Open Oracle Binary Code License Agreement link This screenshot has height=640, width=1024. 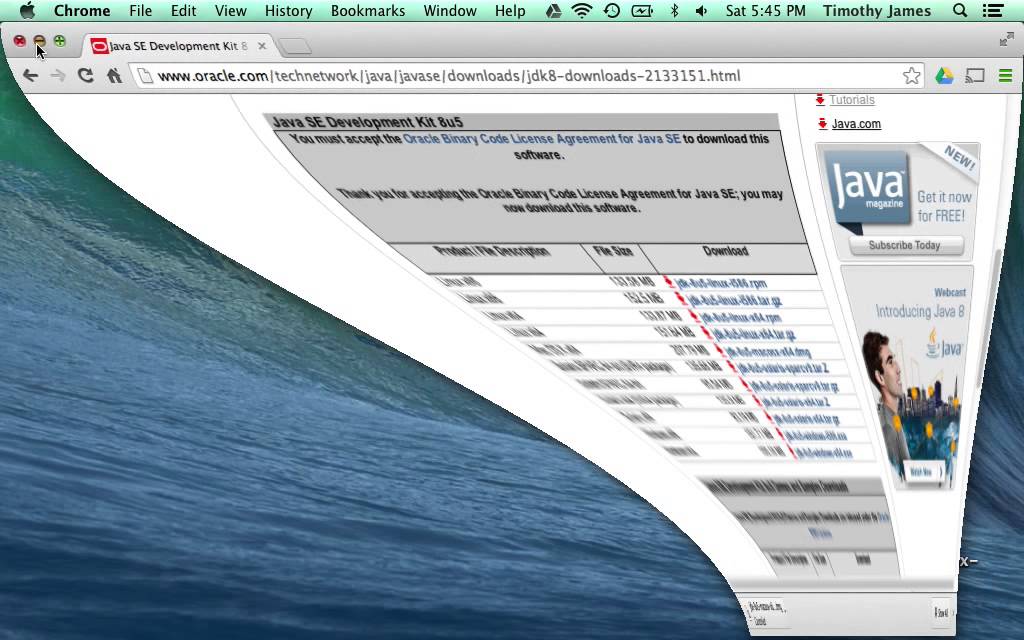(542, 138)
